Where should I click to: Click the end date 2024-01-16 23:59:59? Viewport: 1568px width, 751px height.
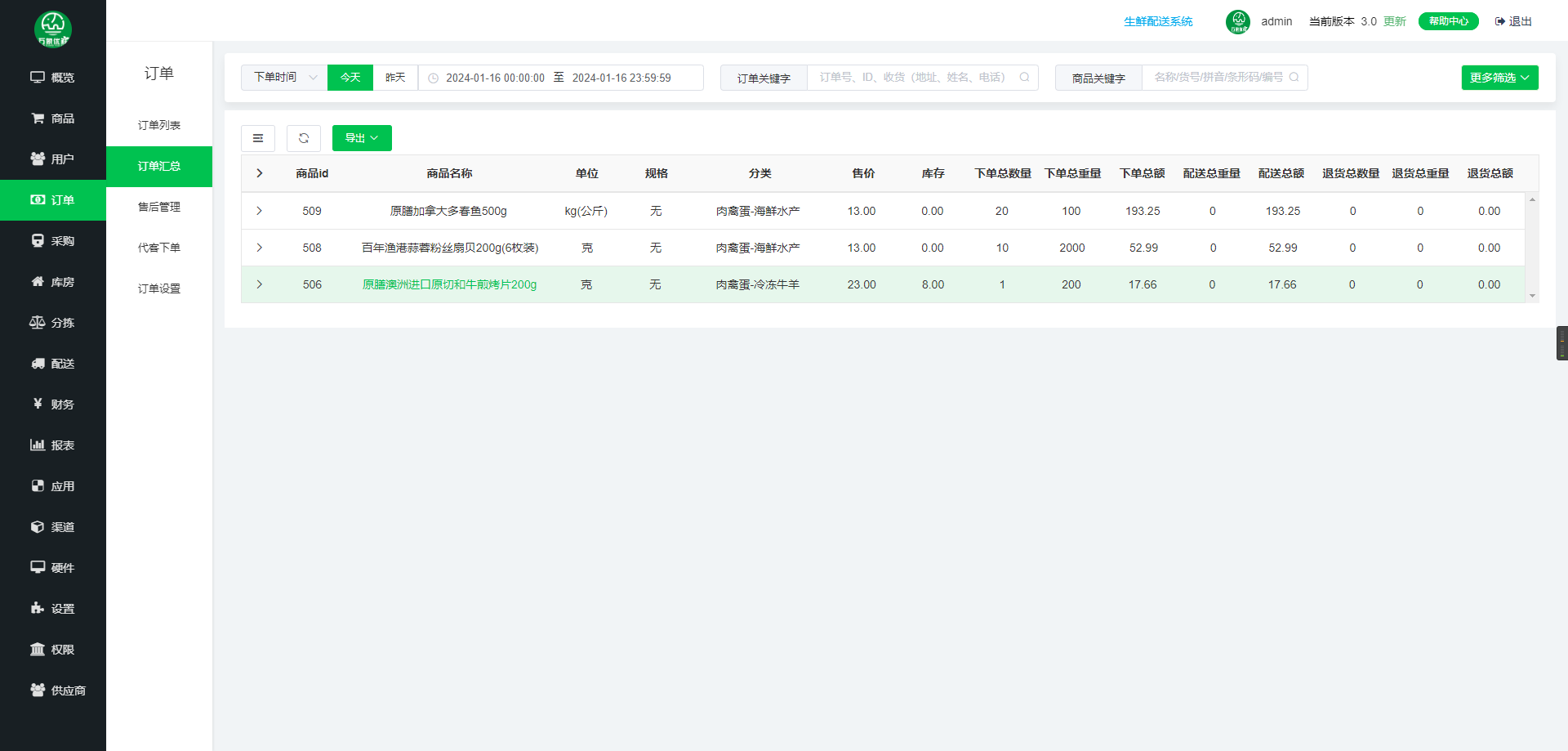click(x=621, y=78)
